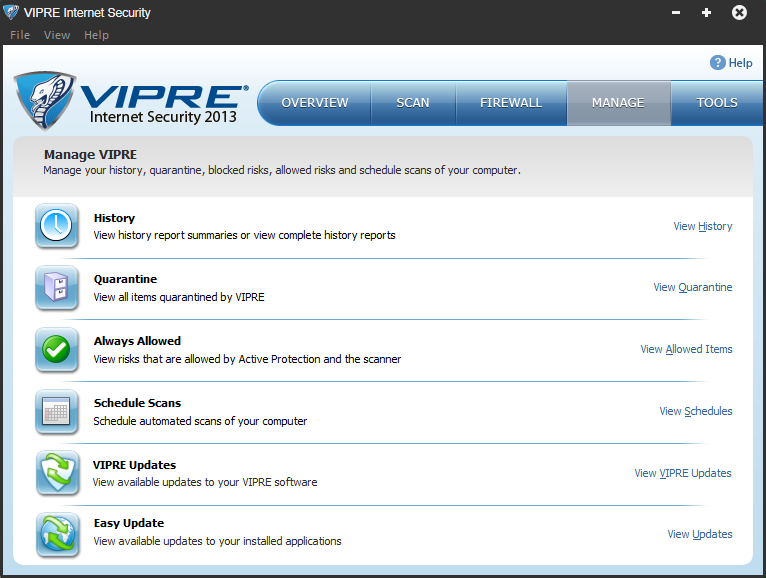The width and height of the screenshot is (766, 578).
Task: Click the History heading text
Action: 114,218
